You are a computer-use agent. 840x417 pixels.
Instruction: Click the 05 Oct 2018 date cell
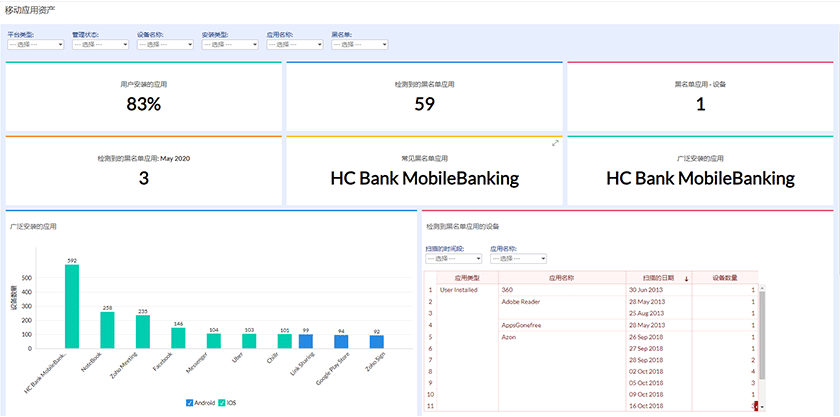659,383
